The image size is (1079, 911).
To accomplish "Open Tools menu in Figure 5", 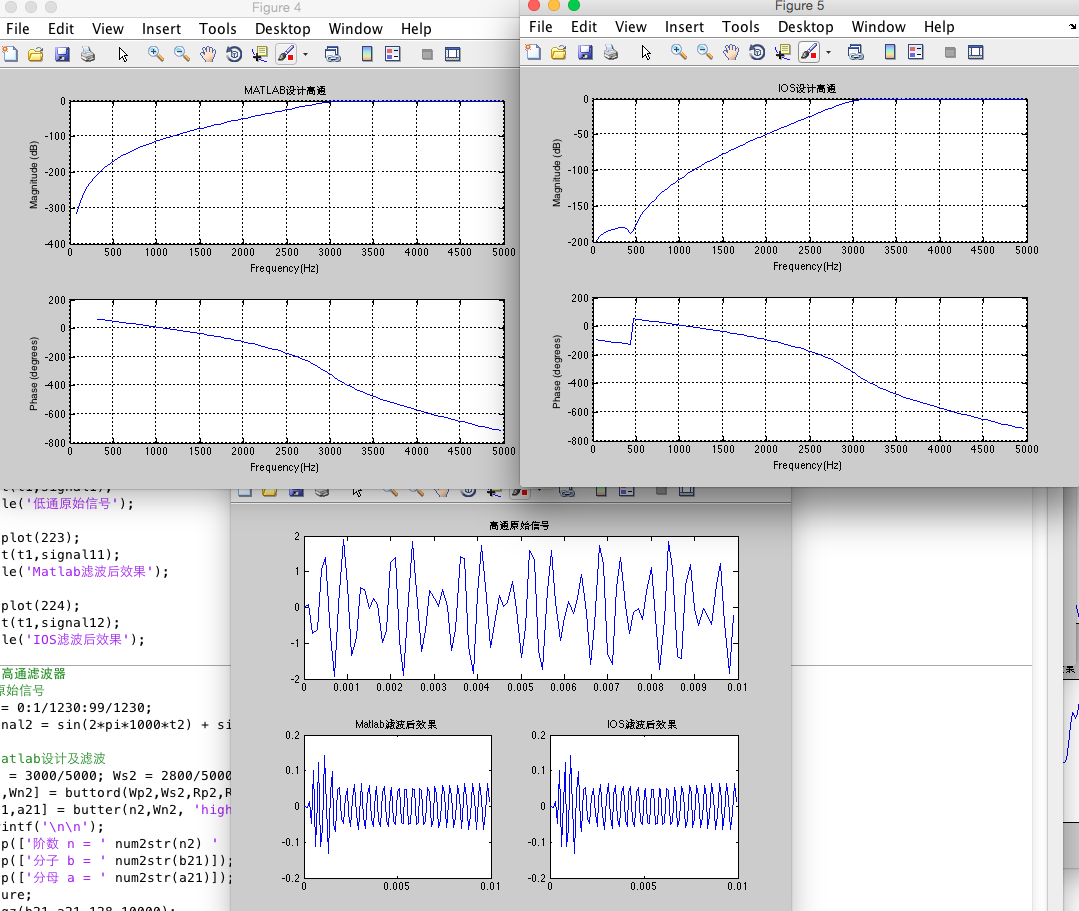I will click(740, 27).
